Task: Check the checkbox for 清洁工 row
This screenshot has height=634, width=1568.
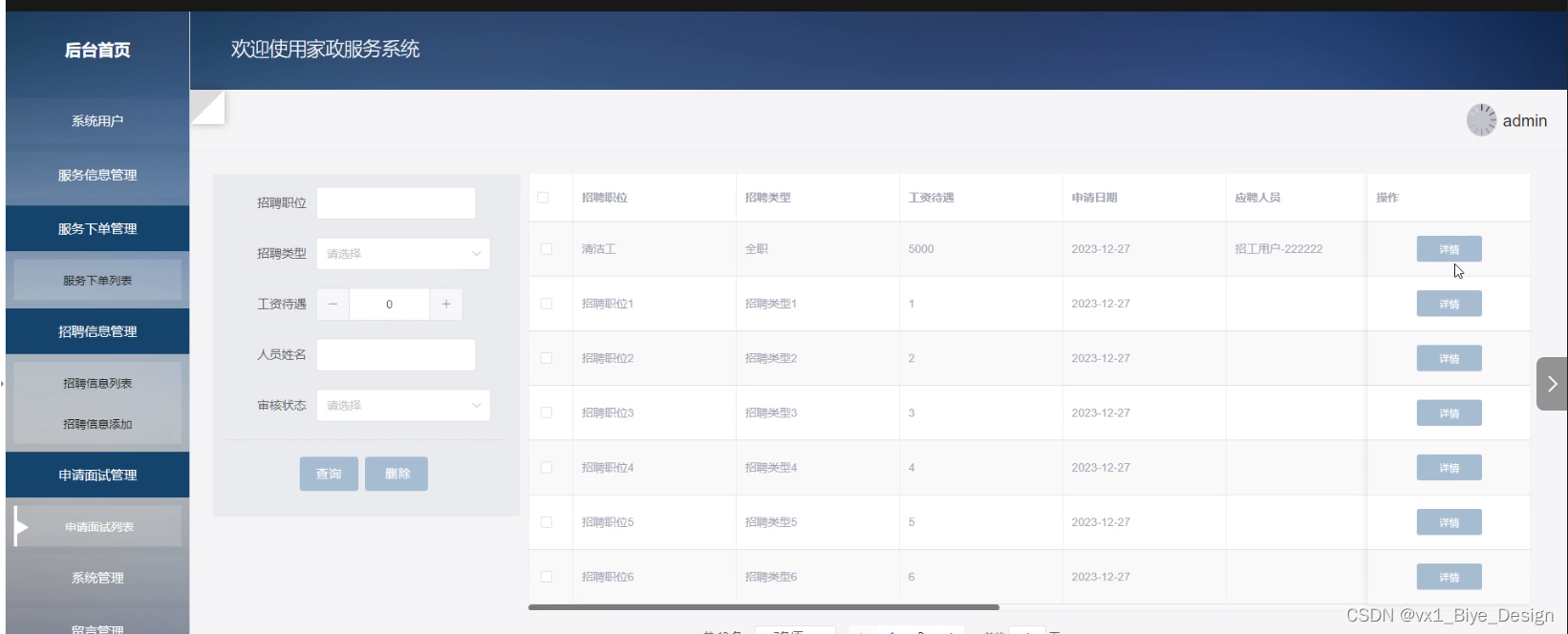Action: coord(547,249)
